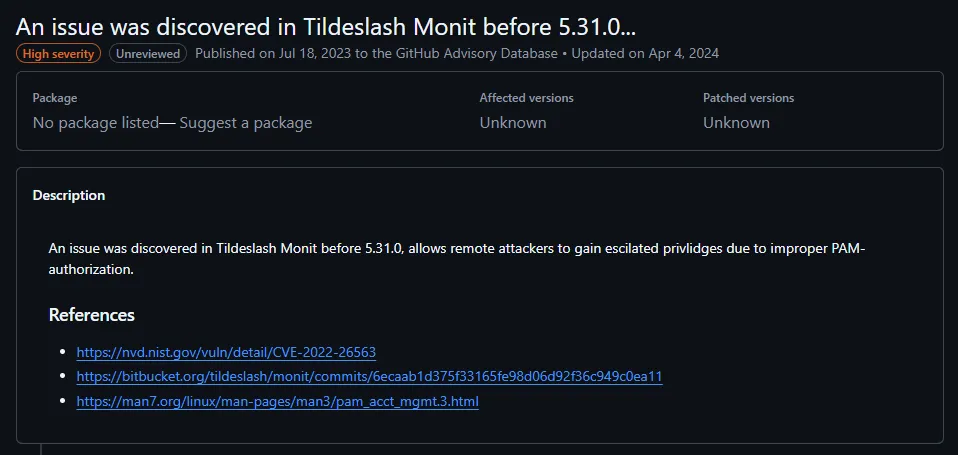Screen dimensions: 958x455
Task: Click 'remote attackers' in the description text
Action: [497, 248]
